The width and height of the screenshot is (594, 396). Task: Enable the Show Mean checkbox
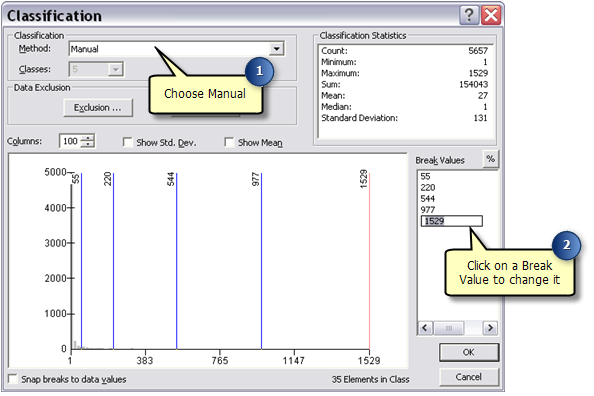coord(229,142)
